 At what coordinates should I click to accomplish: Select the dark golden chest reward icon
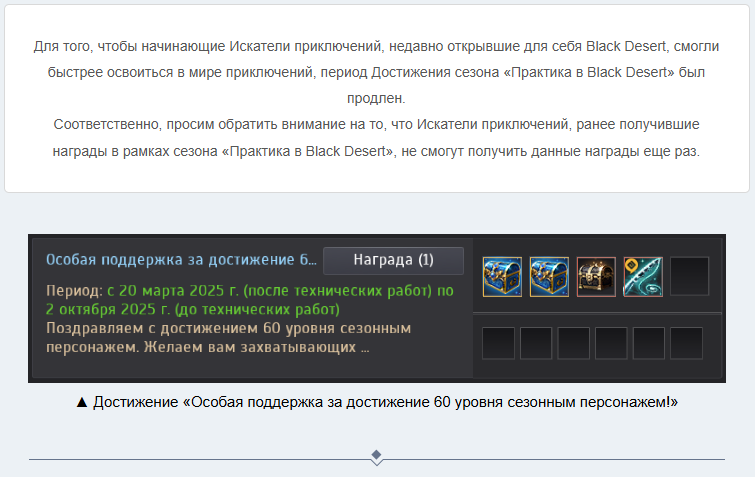point(596,277)
